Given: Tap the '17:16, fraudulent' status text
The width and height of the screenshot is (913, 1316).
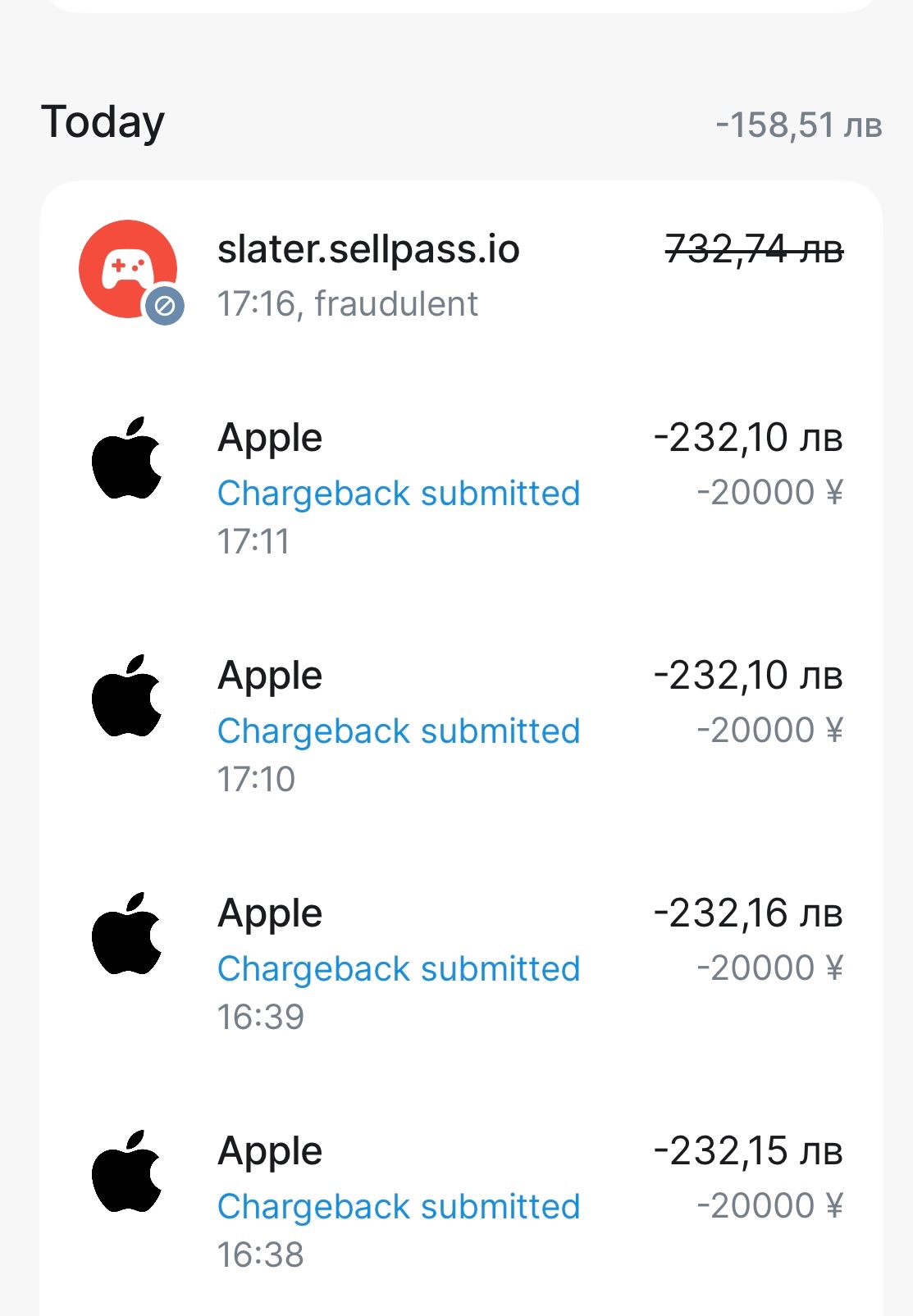Looking at the screenshot, I should [x=347, y=304].
